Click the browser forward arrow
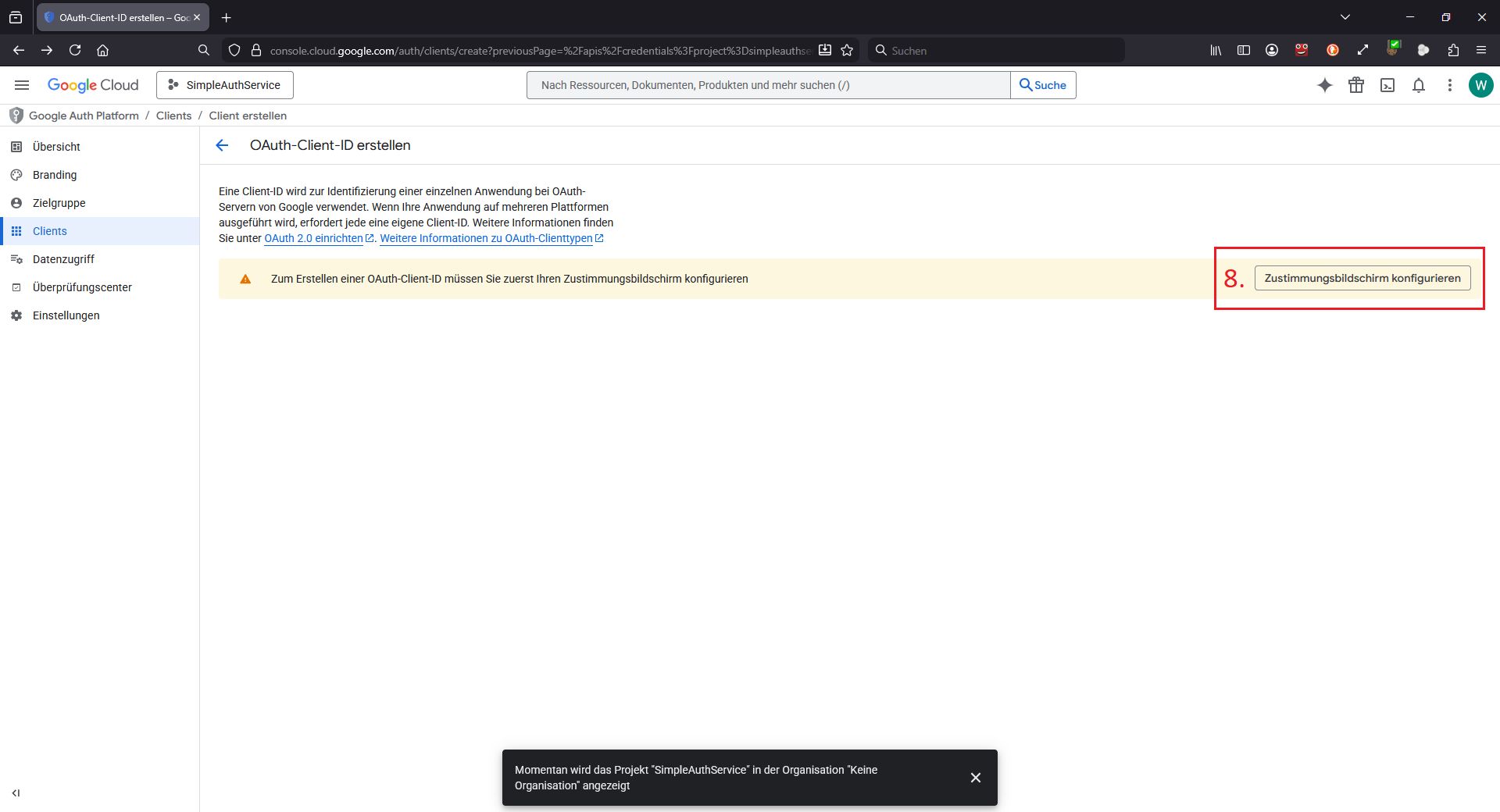 [x=47, y=50]
